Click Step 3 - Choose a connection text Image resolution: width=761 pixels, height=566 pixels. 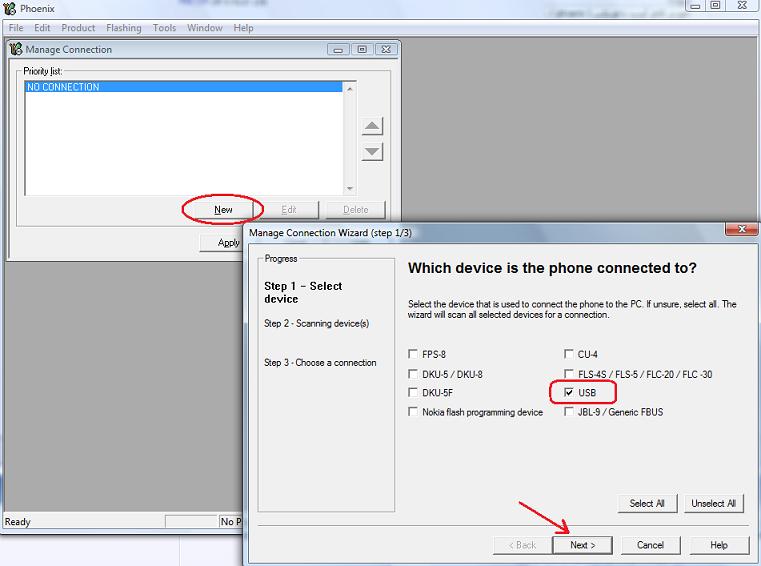320,363
